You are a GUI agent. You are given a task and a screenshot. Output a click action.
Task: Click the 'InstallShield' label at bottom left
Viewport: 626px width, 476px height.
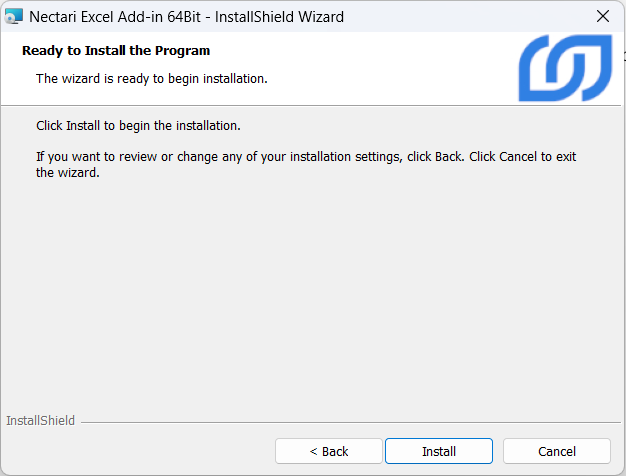click(40, 421)
